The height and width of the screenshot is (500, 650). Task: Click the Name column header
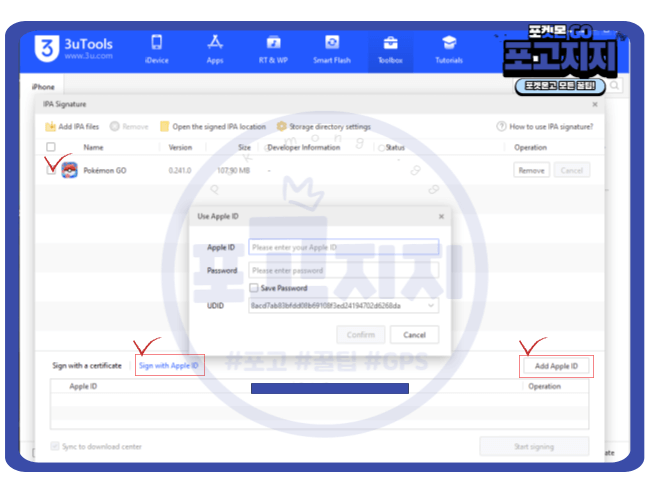(x=93, y=148)
